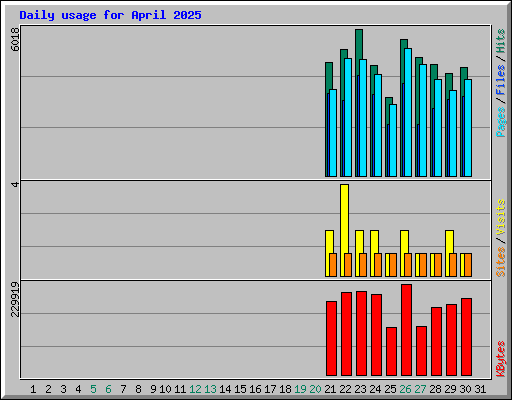Click the cyan pages bar for day 30
512x400 pixels.
click(x=468, y=128)
